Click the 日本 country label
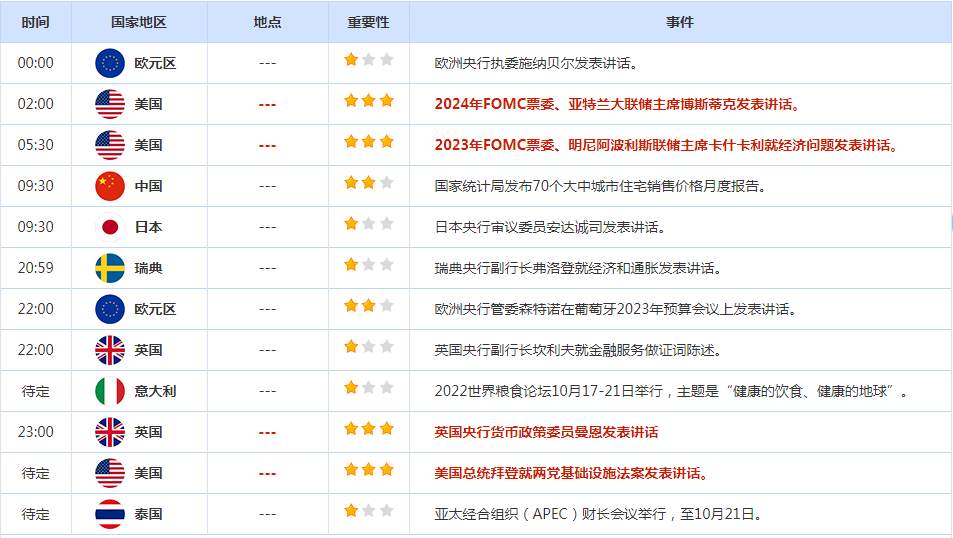Viewport: 953px width, 538px height. coord(148,227)
